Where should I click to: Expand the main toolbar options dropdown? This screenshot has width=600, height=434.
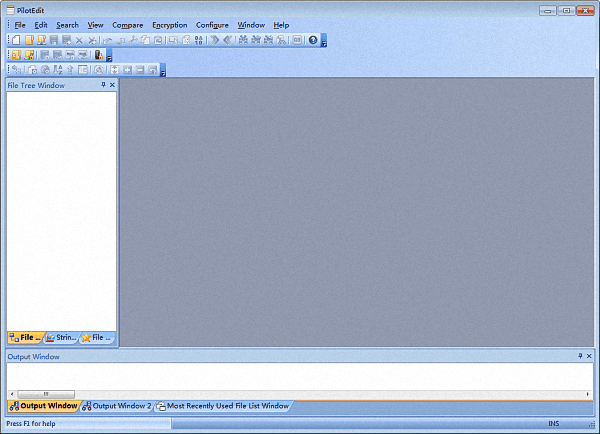coord(324,42)
